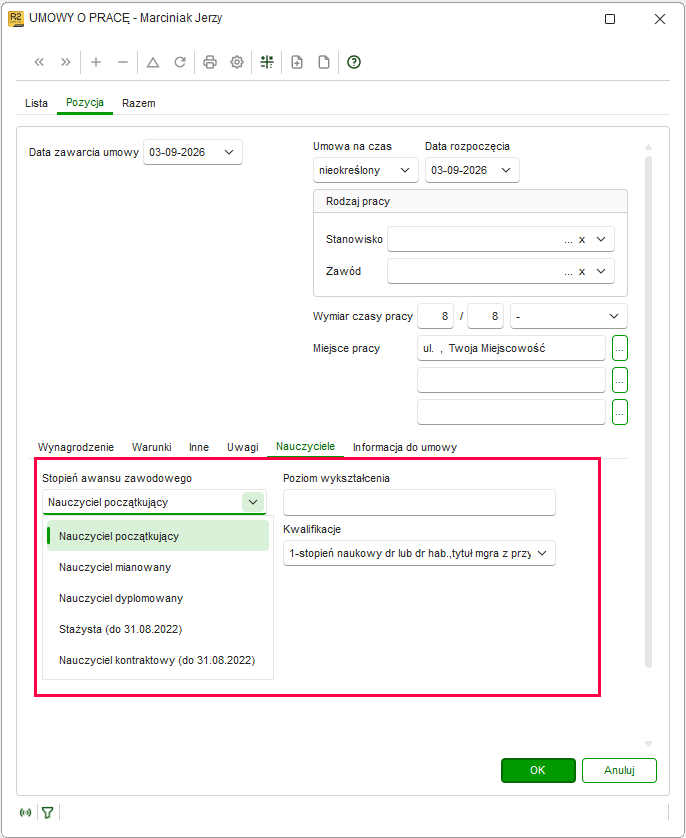Click Wymiar czasu pracy numerator field
This screenshot has width=686, height=838.
click(x=435, y=316)
